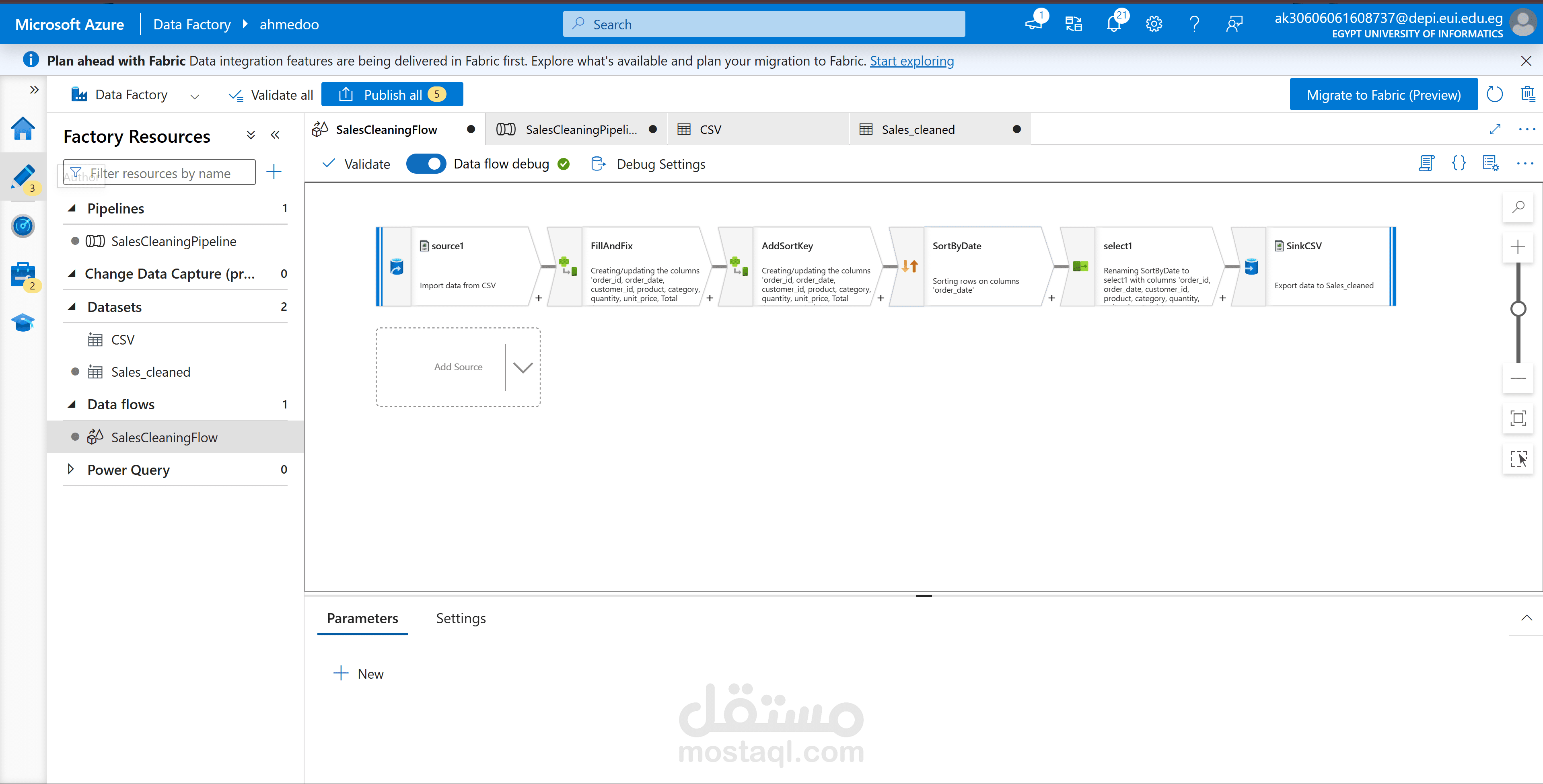Click the Publish all button
This screenshot has width=1543, height=784.
392,94
